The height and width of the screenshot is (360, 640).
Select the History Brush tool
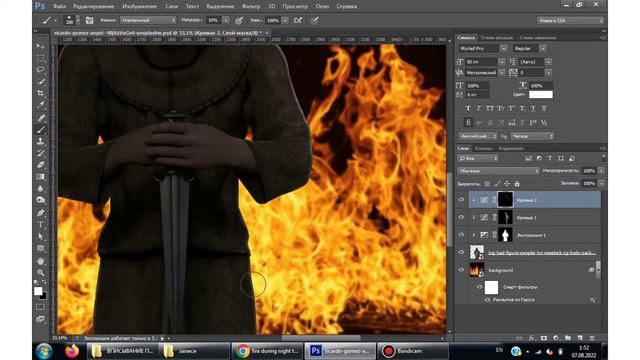40,153
